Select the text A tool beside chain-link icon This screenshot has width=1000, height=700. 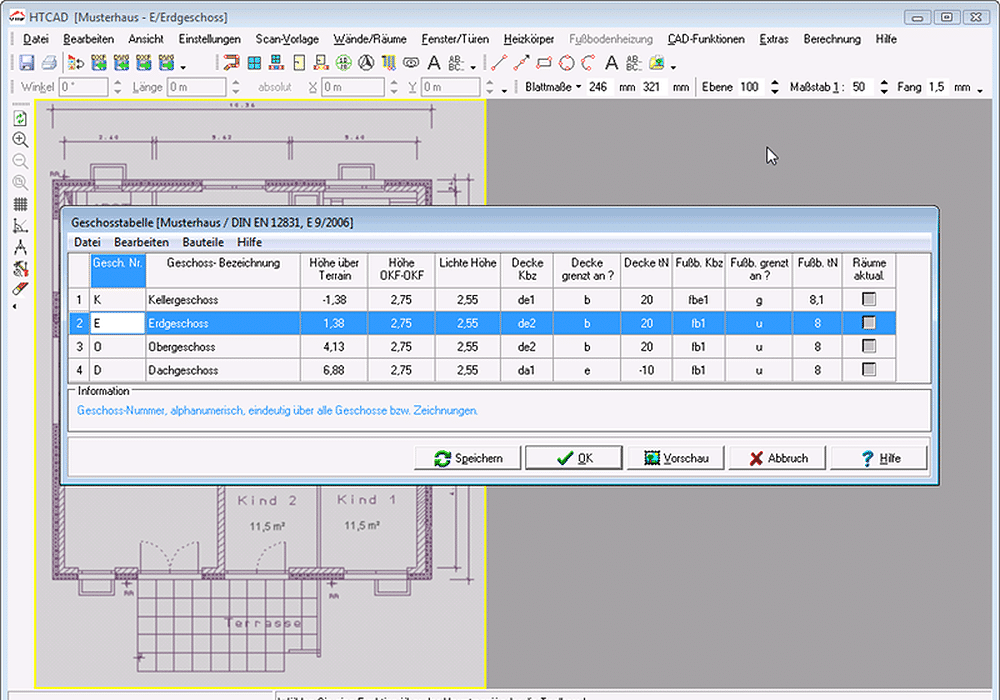coord(434,62)
